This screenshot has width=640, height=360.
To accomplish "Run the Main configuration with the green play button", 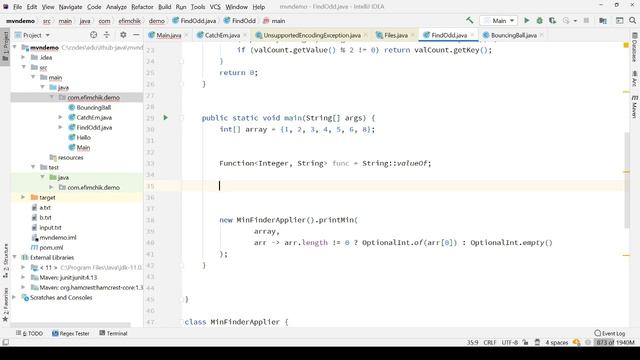I will [527, 20].
